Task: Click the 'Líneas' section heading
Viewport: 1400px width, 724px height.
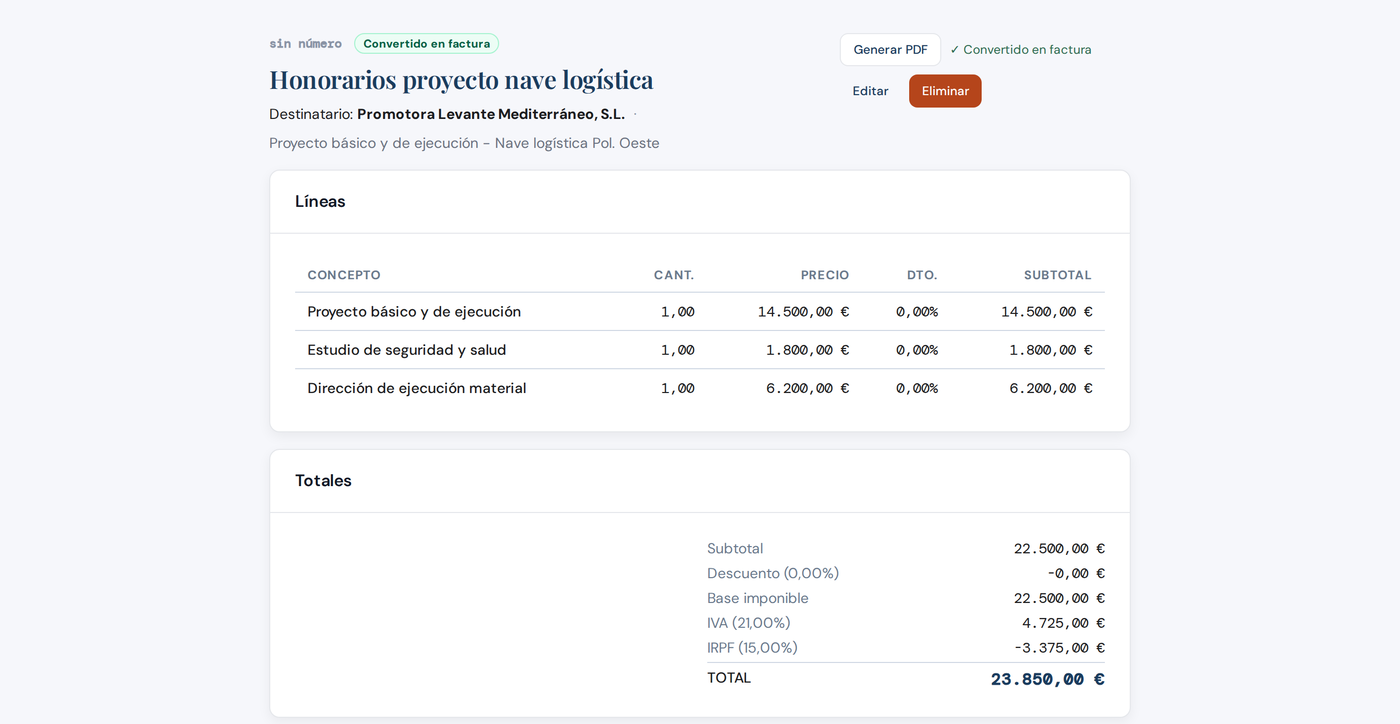Action: pyautogui.click(x=320, y=201)
